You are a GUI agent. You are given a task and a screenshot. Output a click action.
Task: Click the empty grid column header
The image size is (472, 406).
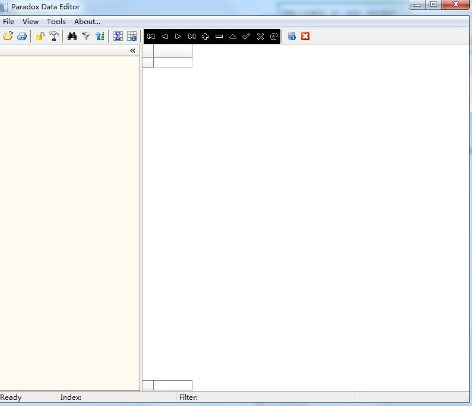[173, 51]
